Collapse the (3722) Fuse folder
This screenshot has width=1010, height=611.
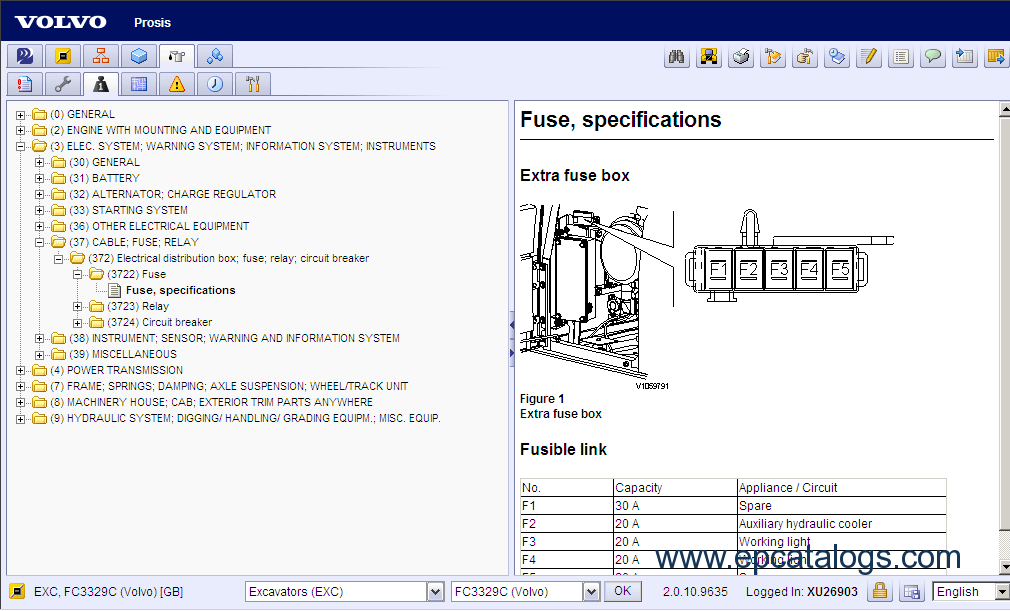tap(78, 274)
